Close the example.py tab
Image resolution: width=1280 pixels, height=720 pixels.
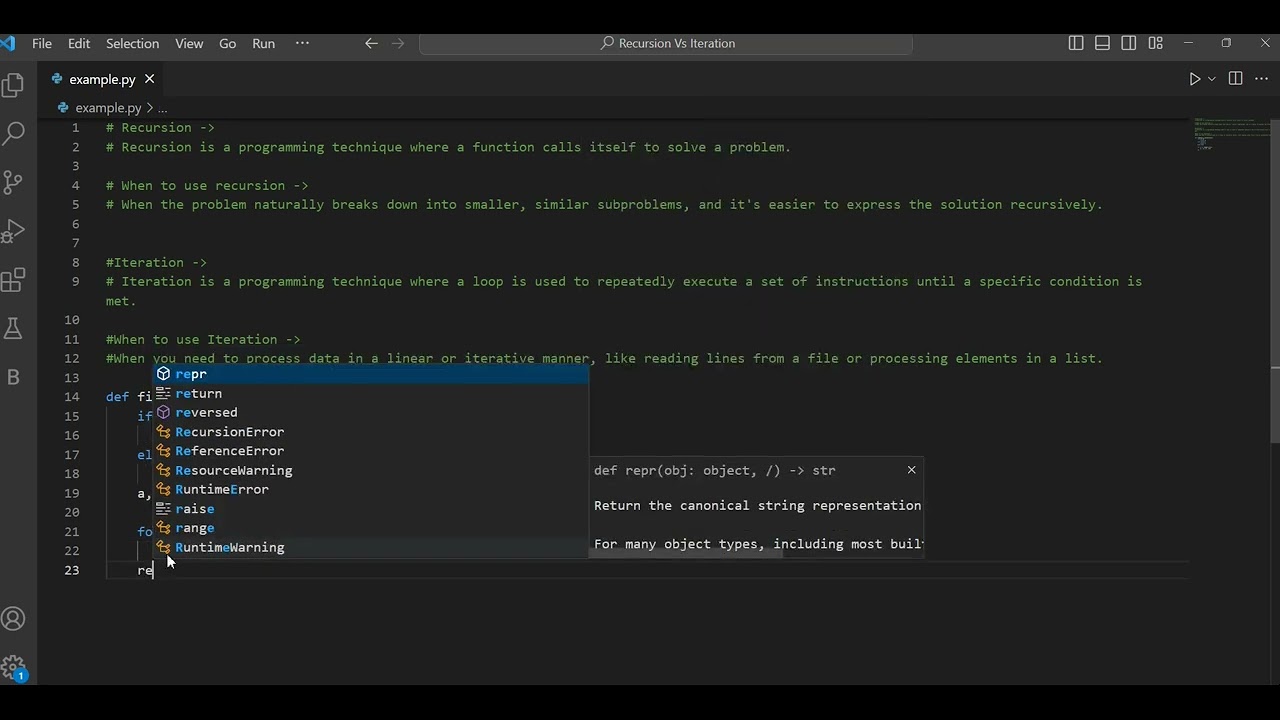[x=150, y=79]
